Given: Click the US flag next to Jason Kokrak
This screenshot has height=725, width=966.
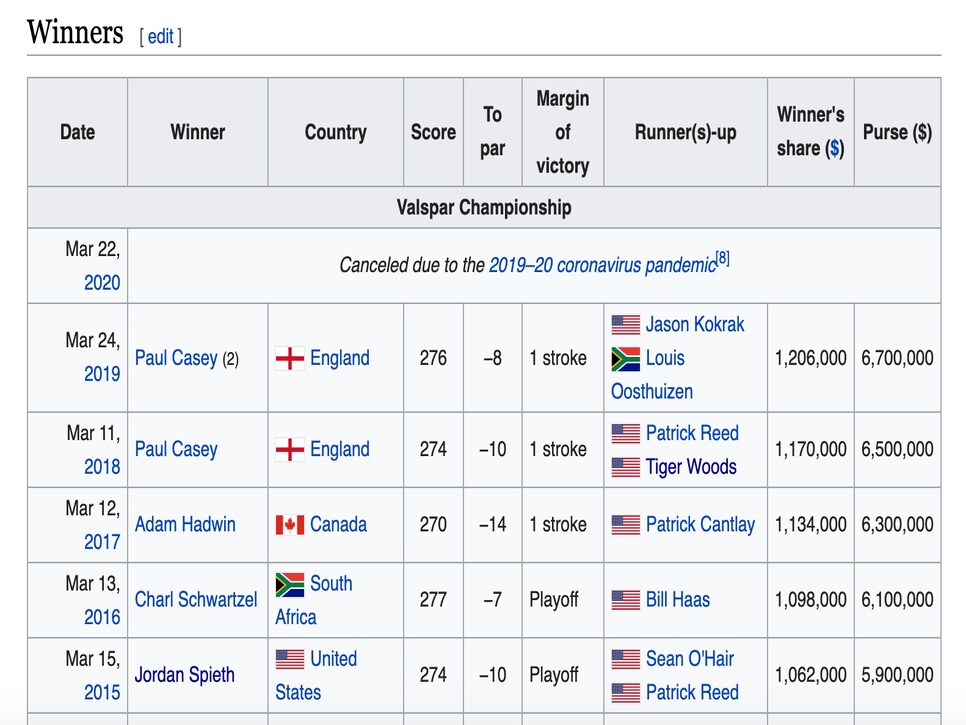Looking at the screenshot, I should pos(625,325).
